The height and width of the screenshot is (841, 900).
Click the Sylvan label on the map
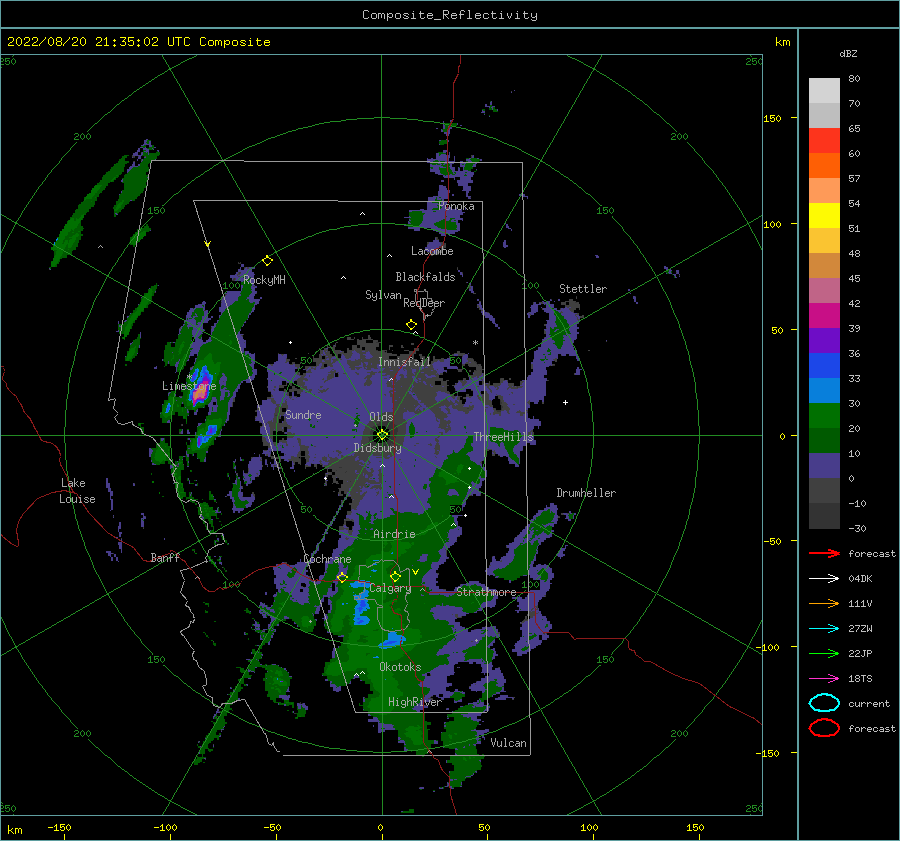click(383, 295)
